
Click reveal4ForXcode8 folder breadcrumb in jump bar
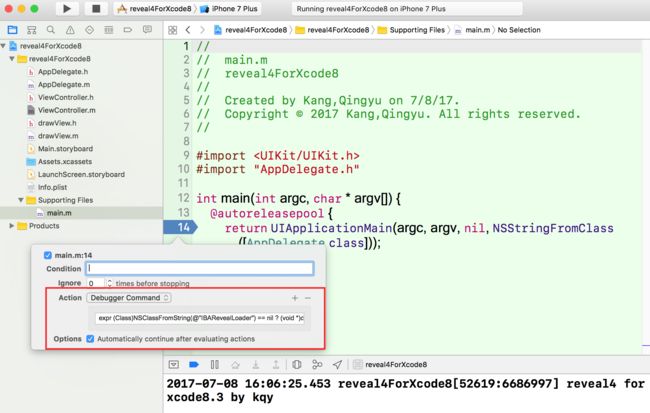[332, 30]
